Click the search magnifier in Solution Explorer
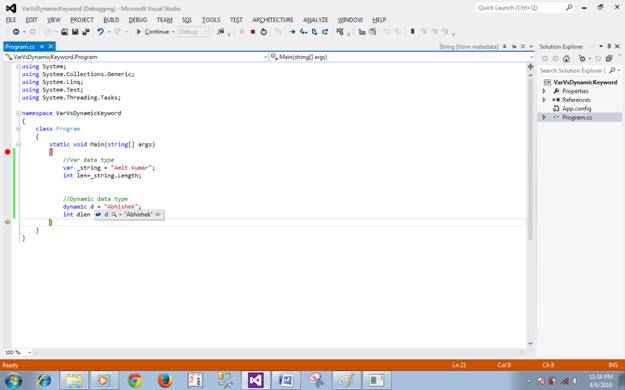Image resolution: width=625 pixels, height=390 pixels. 613,70
